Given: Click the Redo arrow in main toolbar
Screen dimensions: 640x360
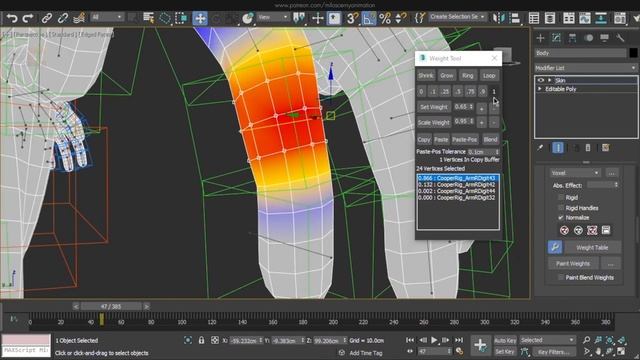Looking at the screenshot, I should 28,18.
